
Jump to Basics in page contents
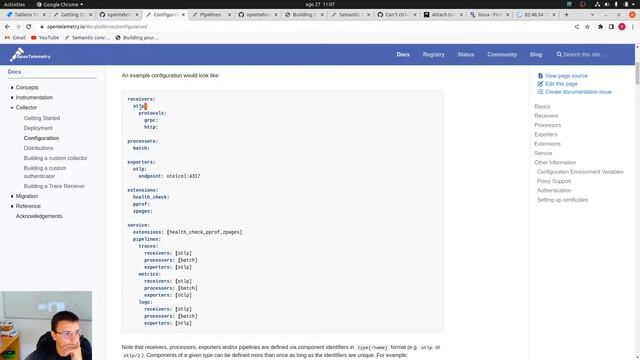pyautogui.click(x=542, y=107)
